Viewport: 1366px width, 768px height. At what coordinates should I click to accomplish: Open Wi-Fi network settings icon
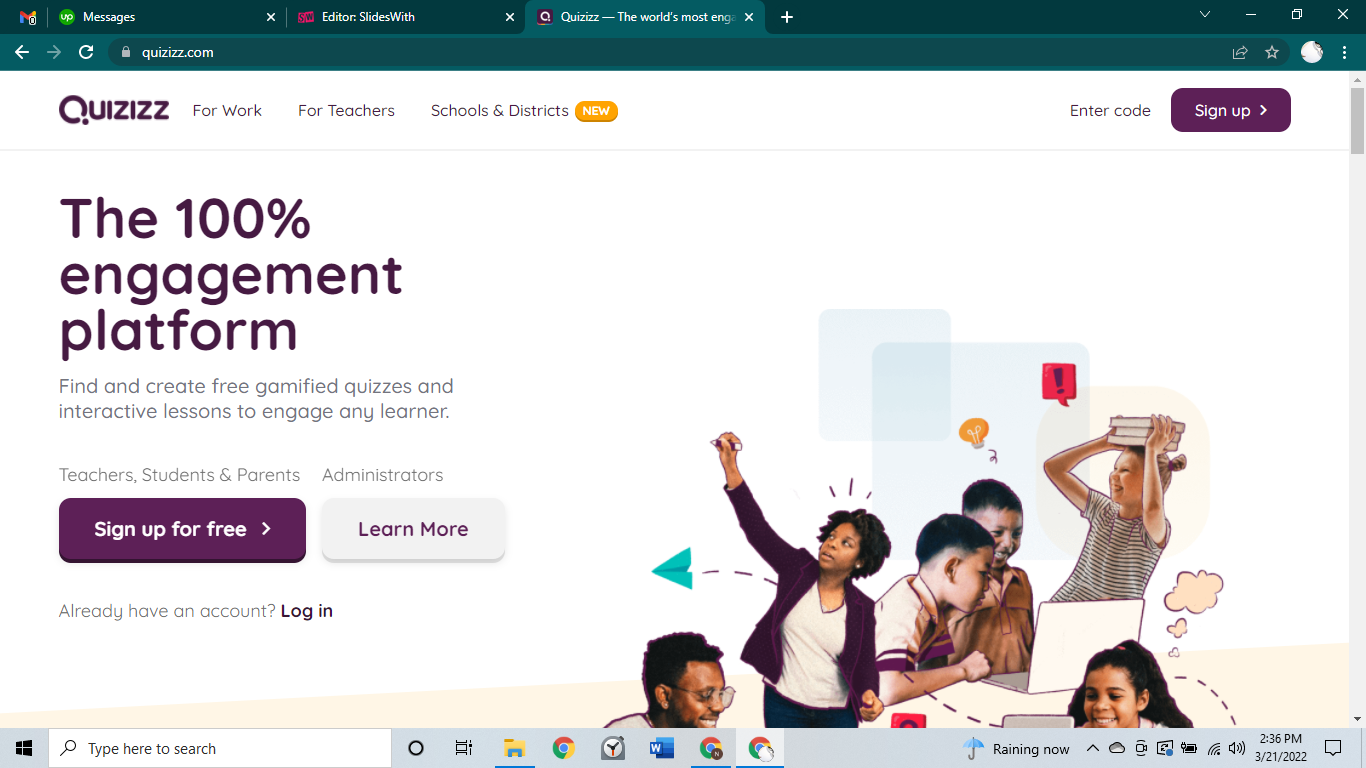coord(1214,748)
